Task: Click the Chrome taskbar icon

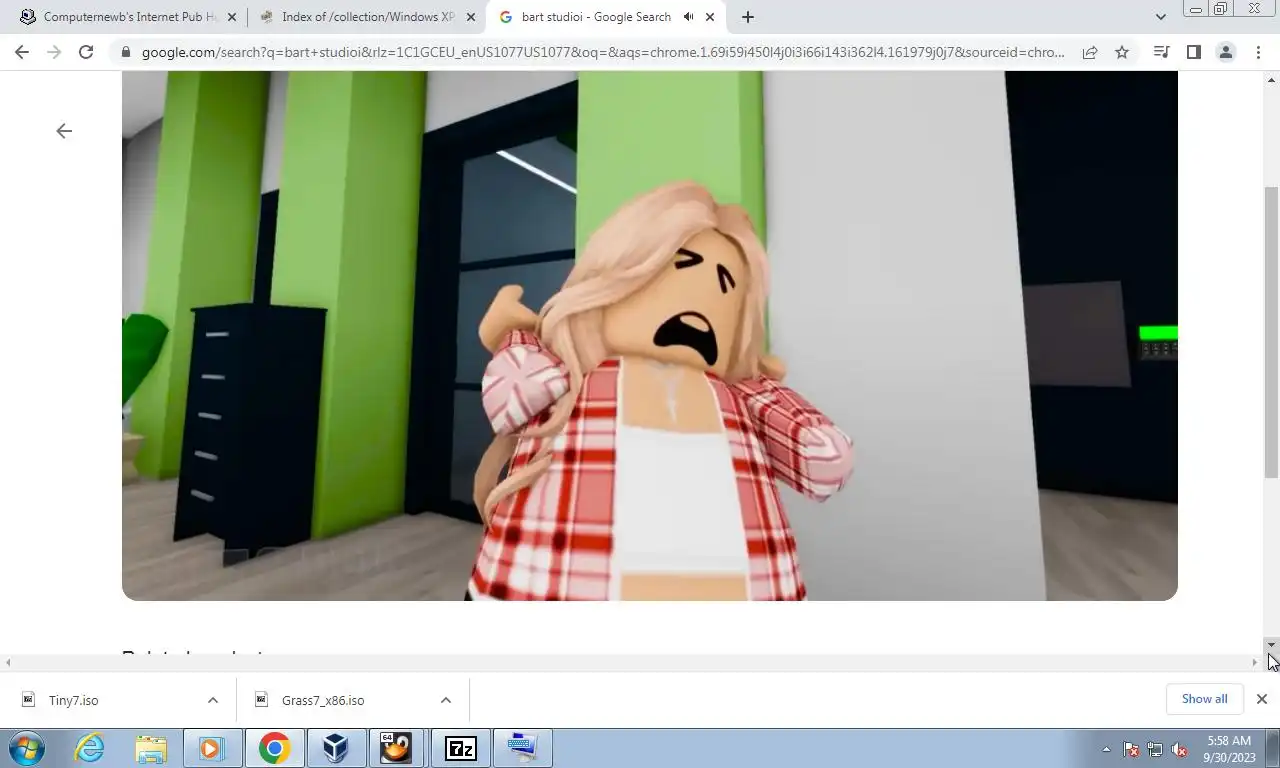Action: tap(274, 748)
